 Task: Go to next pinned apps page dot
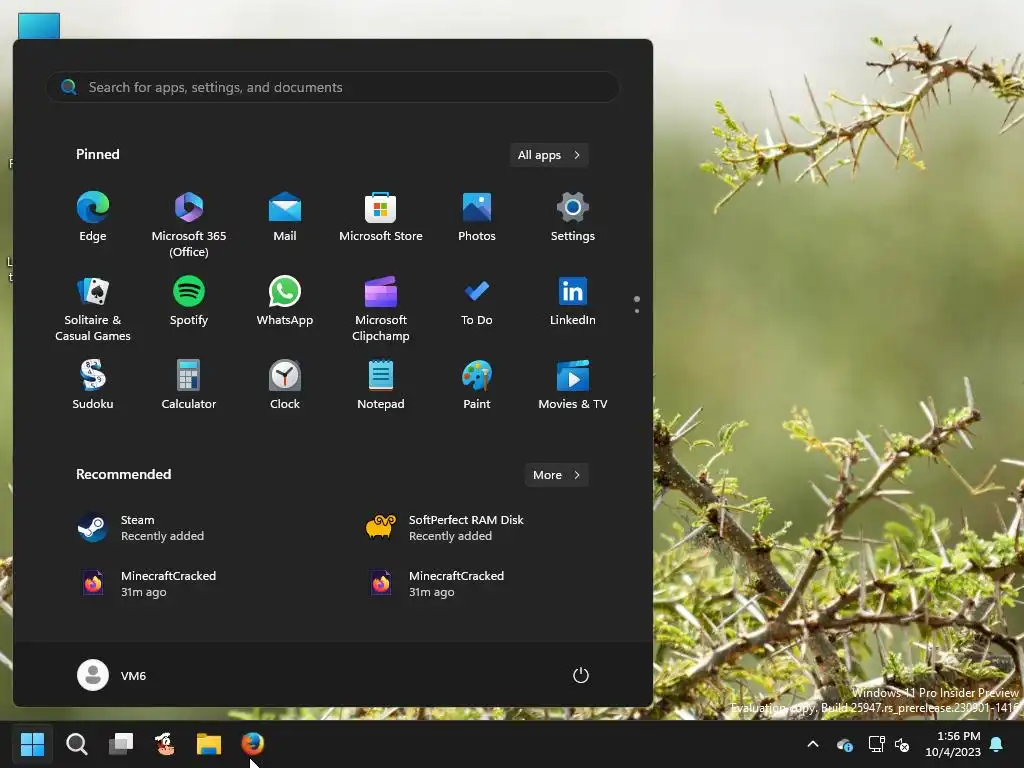tap(637, 311)
